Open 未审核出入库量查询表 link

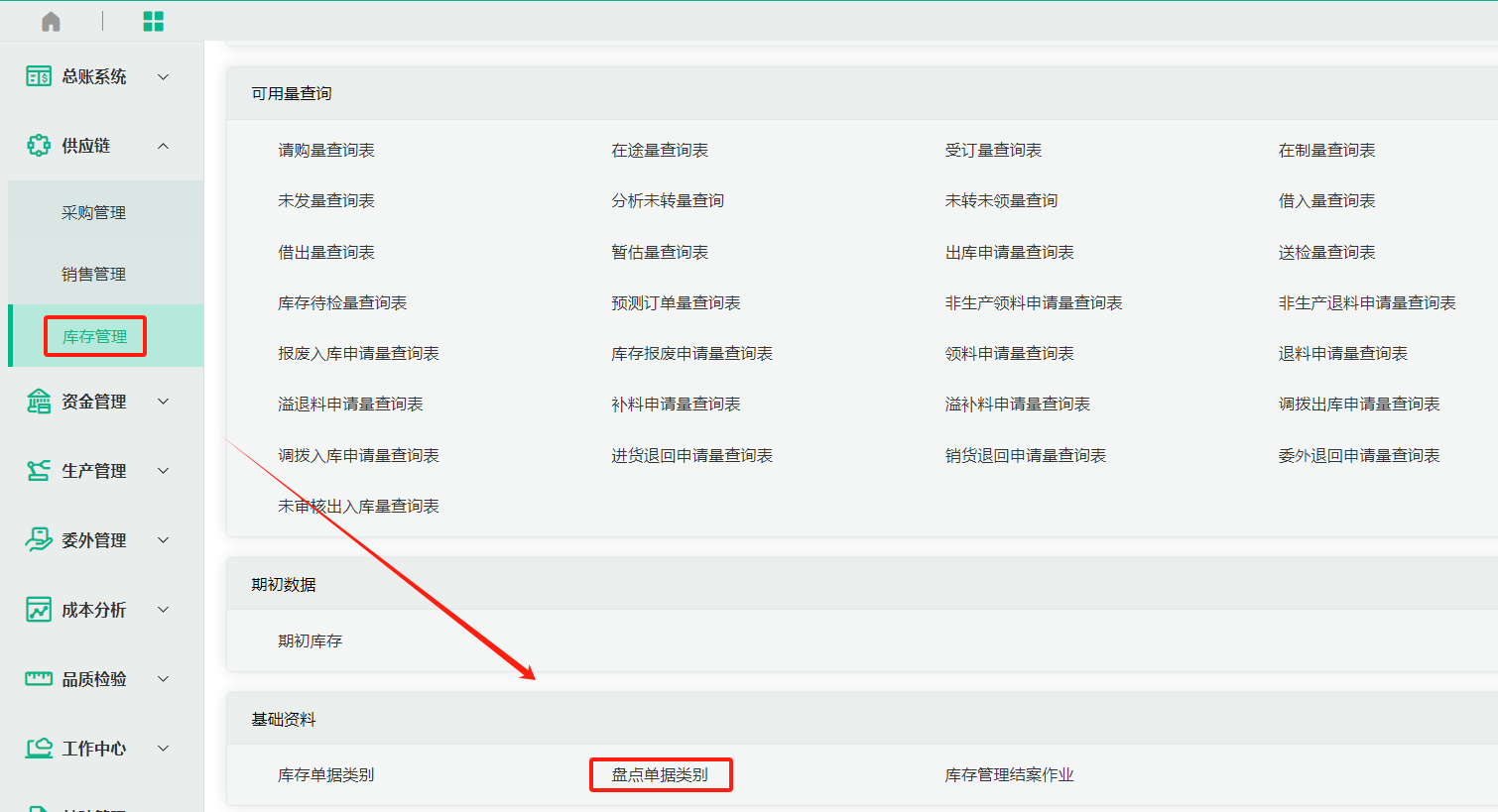tap(358, 506)
